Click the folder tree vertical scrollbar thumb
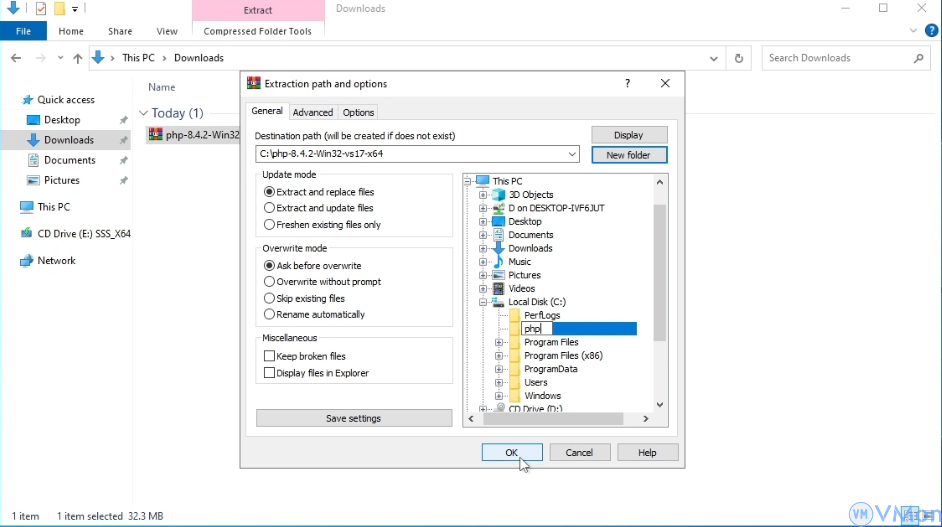The height and width of the screenshot is (527, 942). point(660,272)
